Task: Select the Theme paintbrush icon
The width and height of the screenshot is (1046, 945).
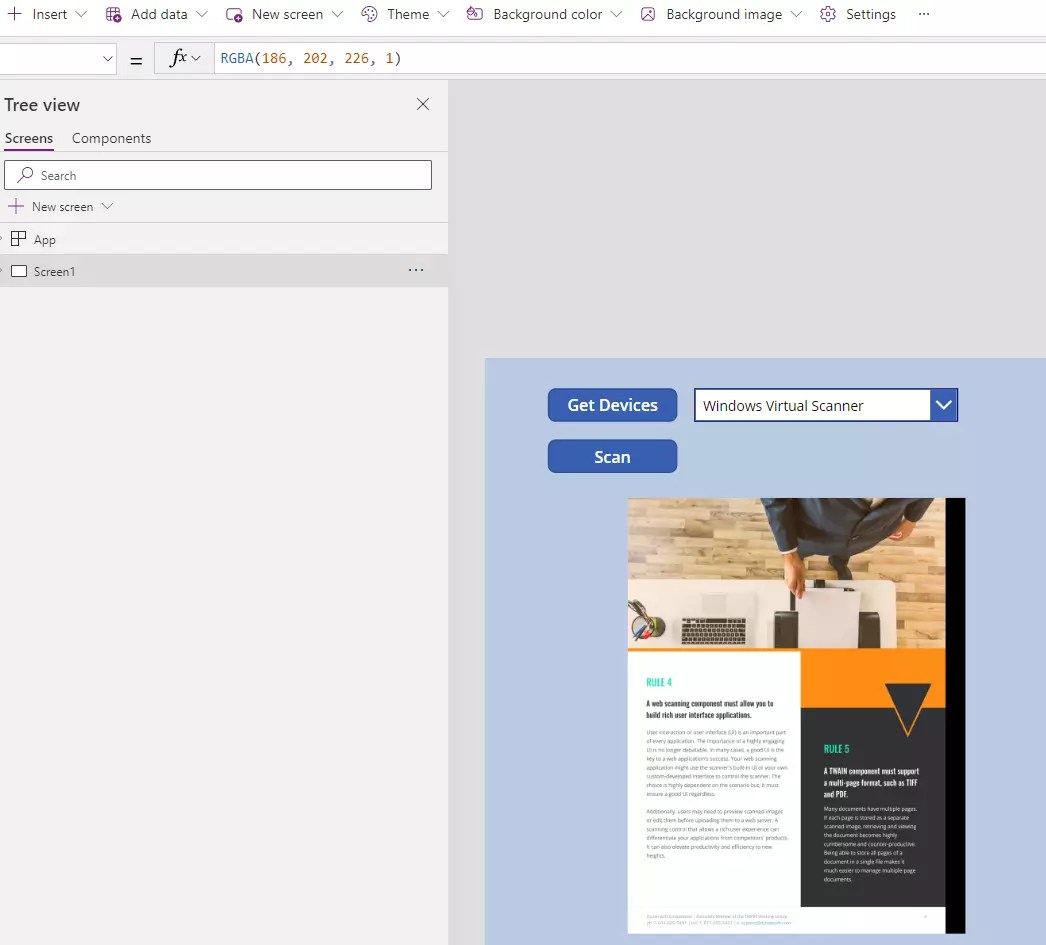Action: [371, 14]
